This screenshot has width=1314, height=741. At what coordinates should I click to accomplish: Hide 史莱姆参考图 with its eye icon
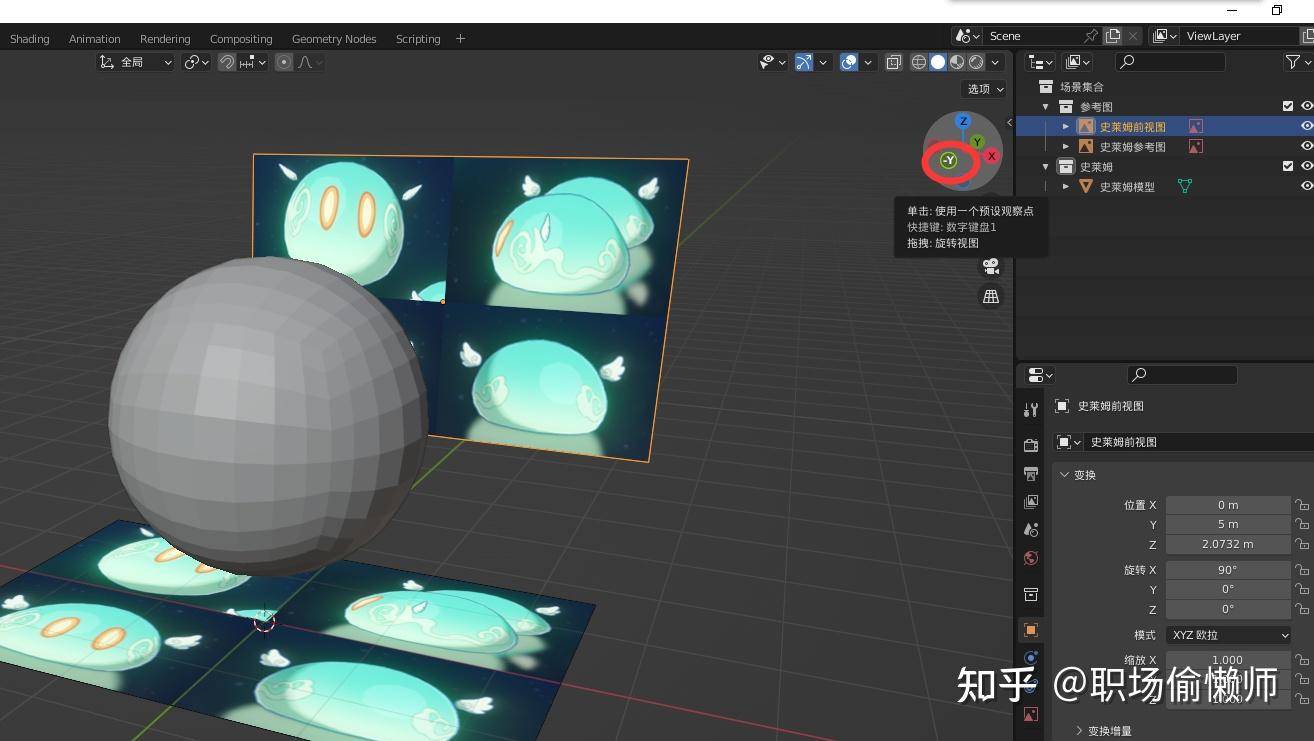1306,147
